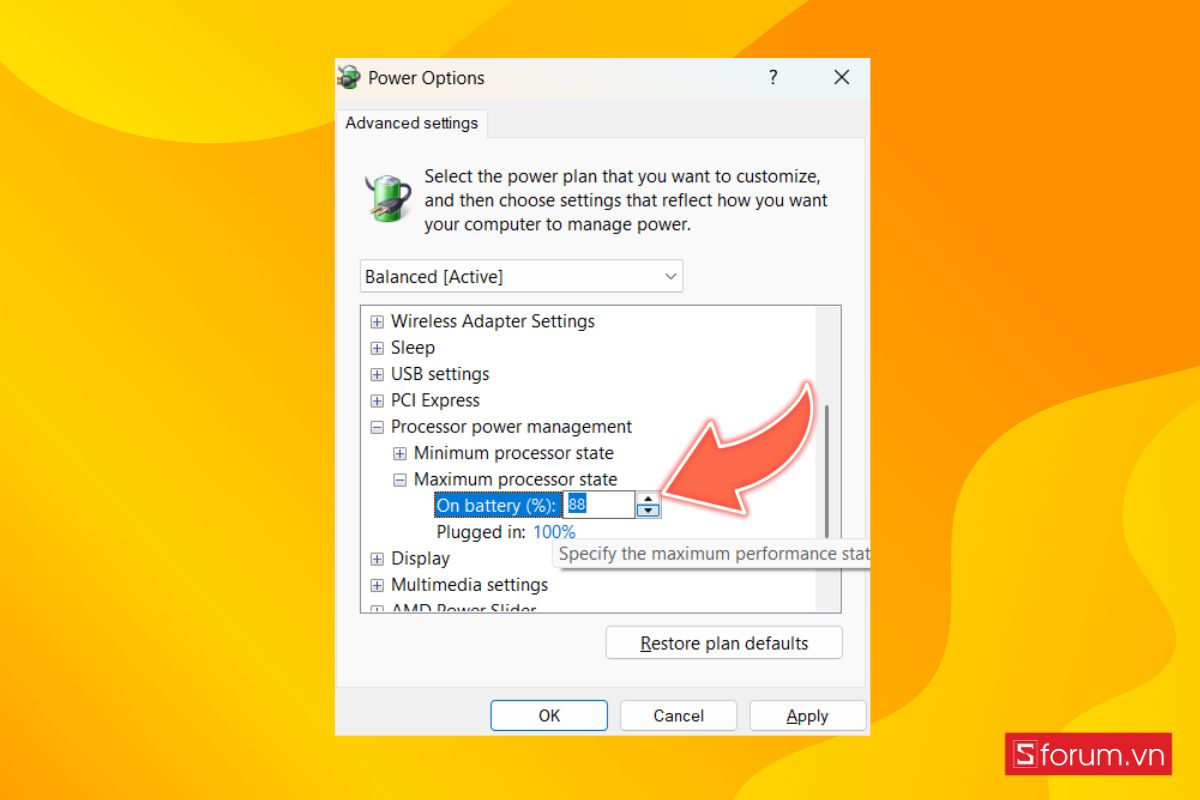This screenshot has height=800, width=1200.
Task: Collapse Processor power management
Action: (x=377, y=427)
